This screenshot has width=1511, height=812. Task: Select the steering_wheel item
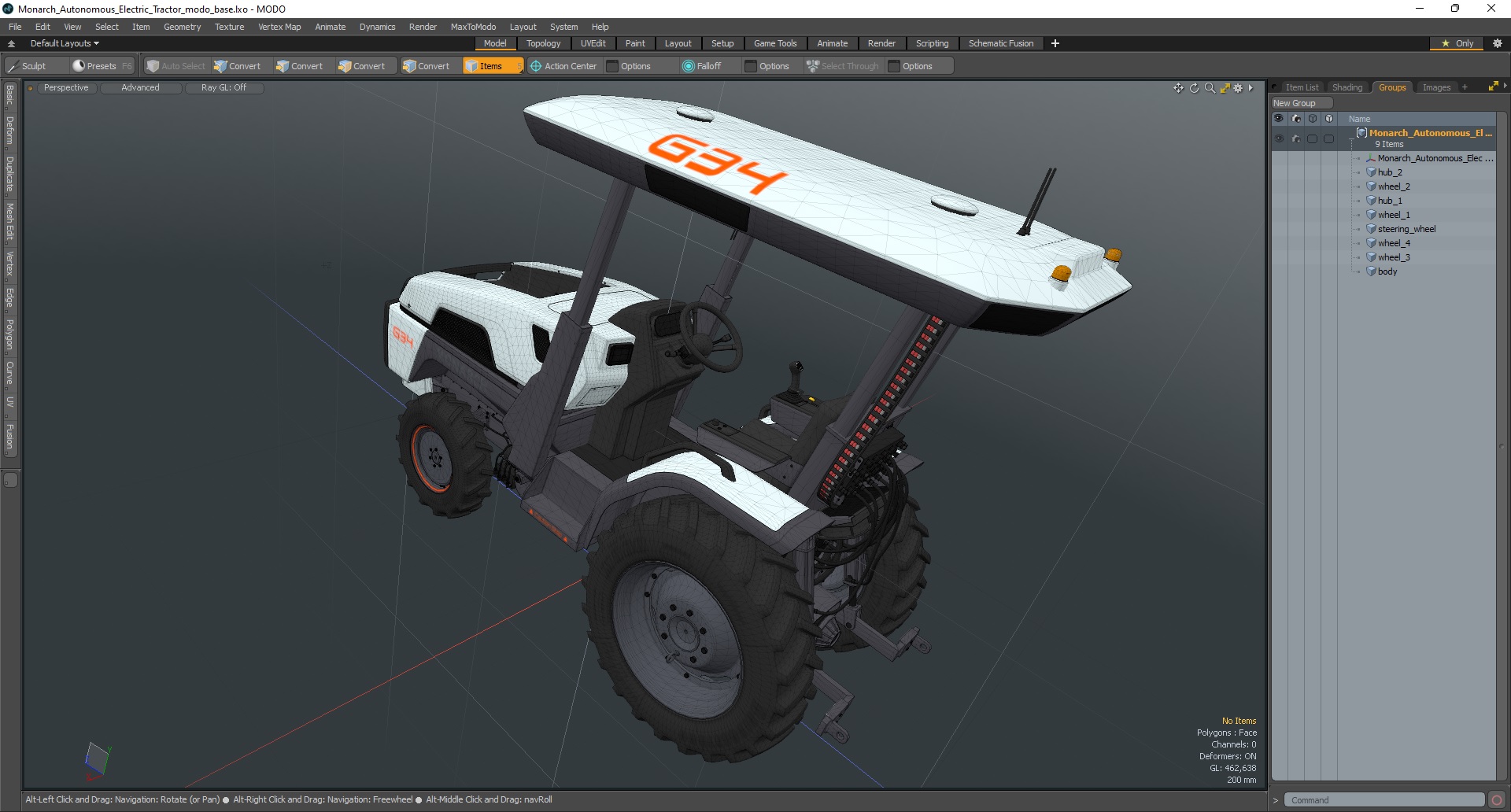point(1406,229)
